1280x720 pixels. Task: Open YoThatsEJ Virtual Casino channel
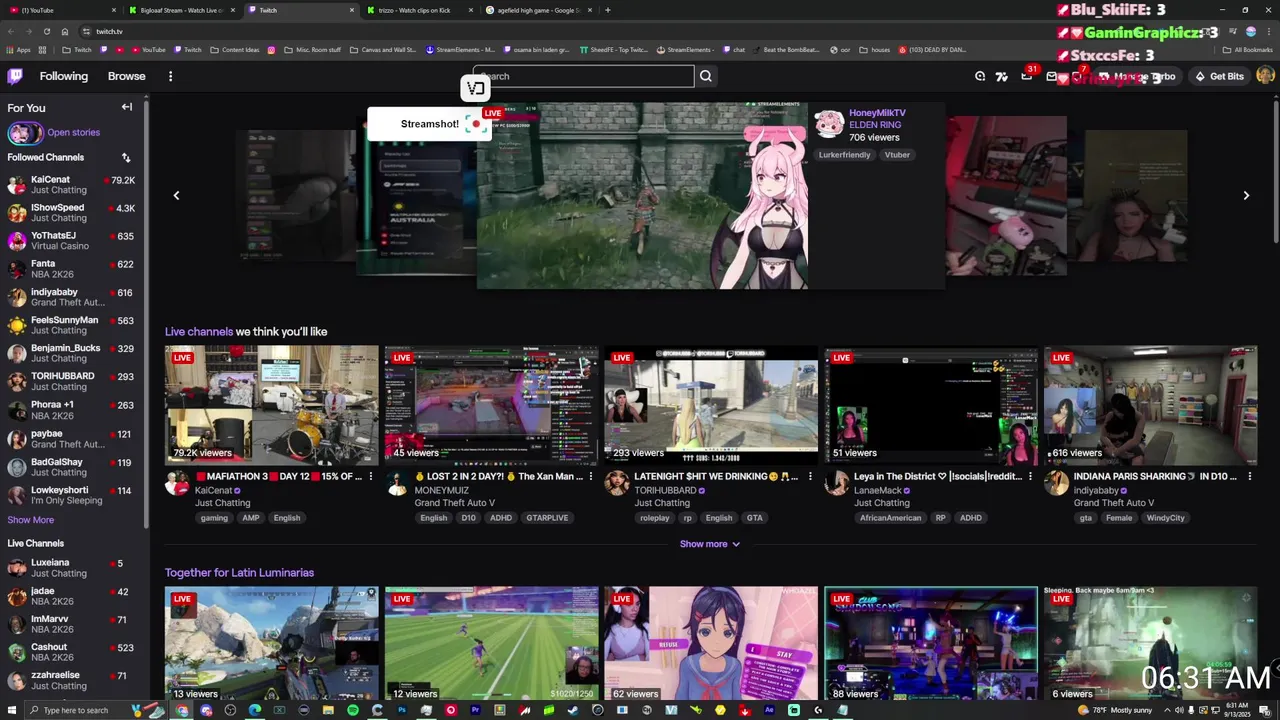click(x=73, y=241)
